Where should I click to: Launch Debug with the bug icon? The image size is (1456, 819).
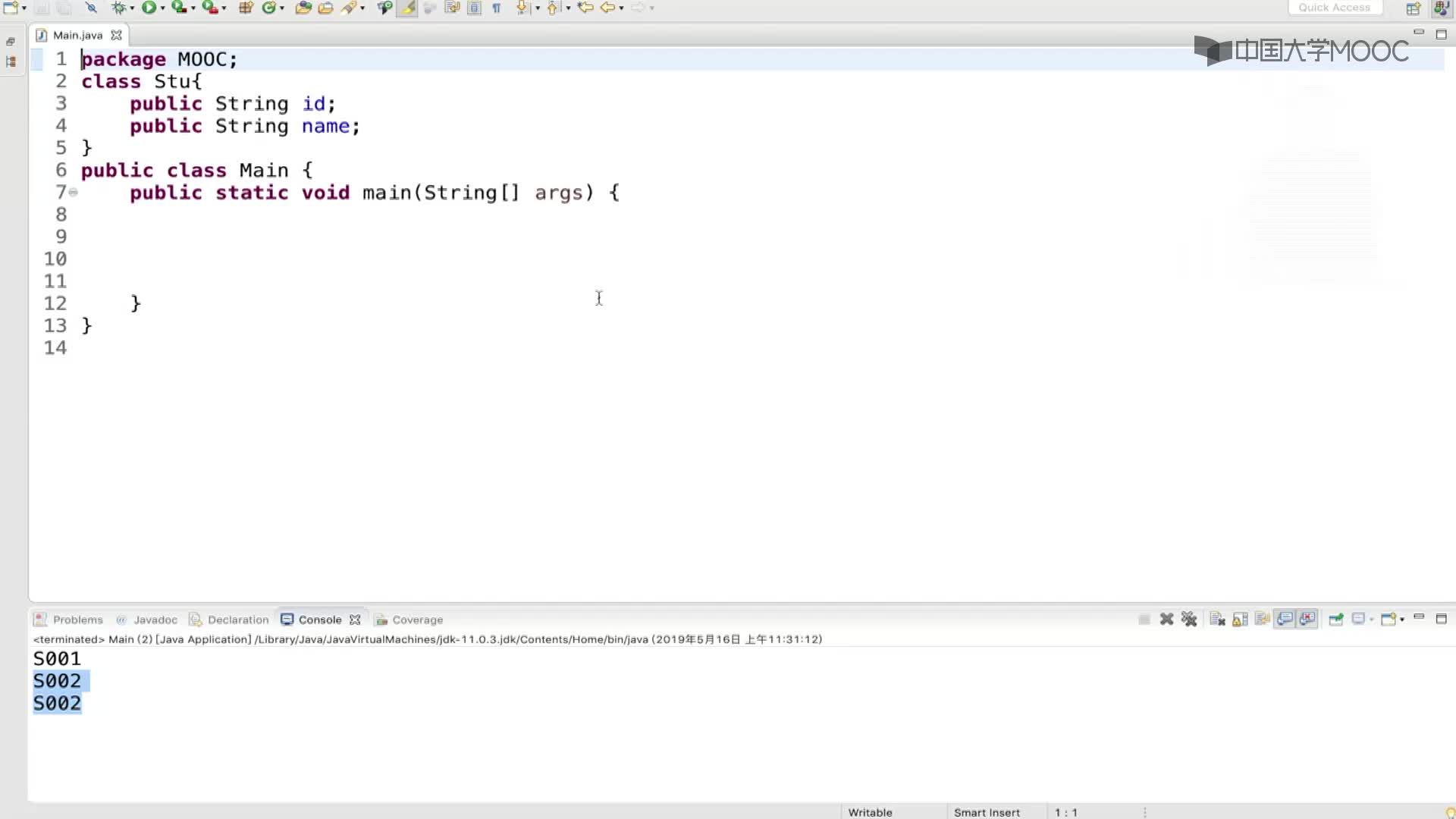(118, 8)
